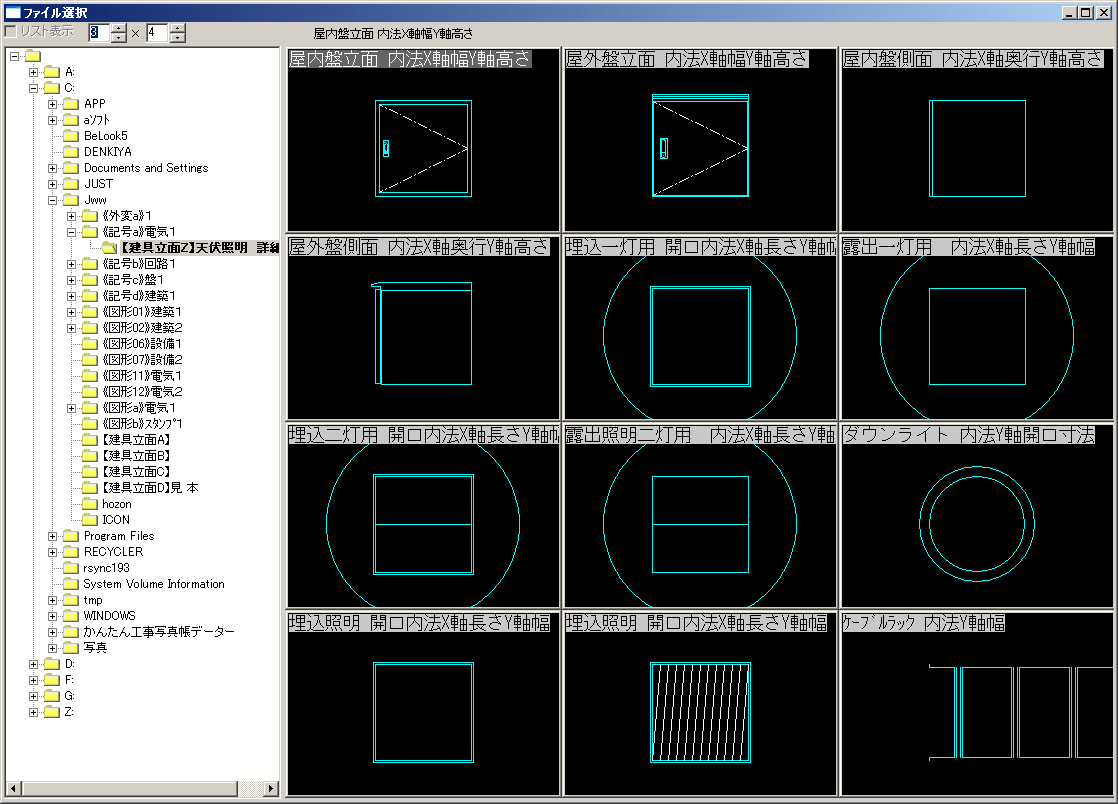Enable the リスト表示 checkbox
The width and height of the screenshot is (1118, 804).
pos(11,32)
